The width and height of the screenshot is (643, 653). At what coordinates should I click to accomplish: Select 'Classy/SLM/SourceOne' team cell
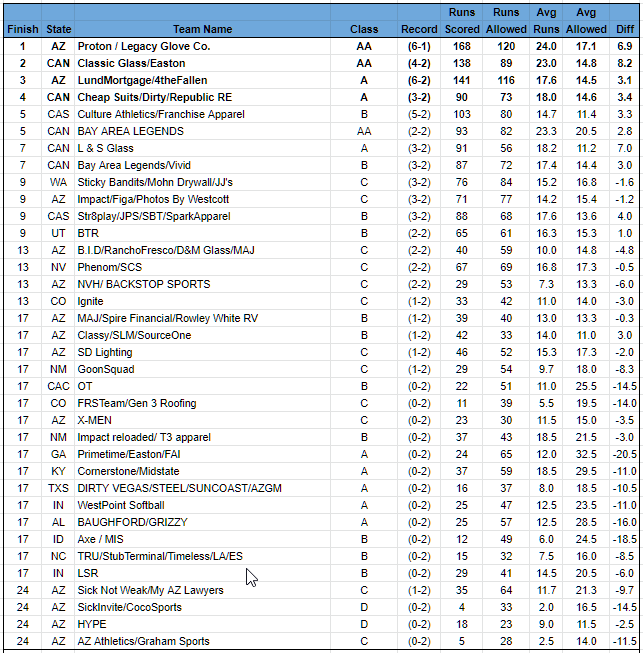coord(202,335)
